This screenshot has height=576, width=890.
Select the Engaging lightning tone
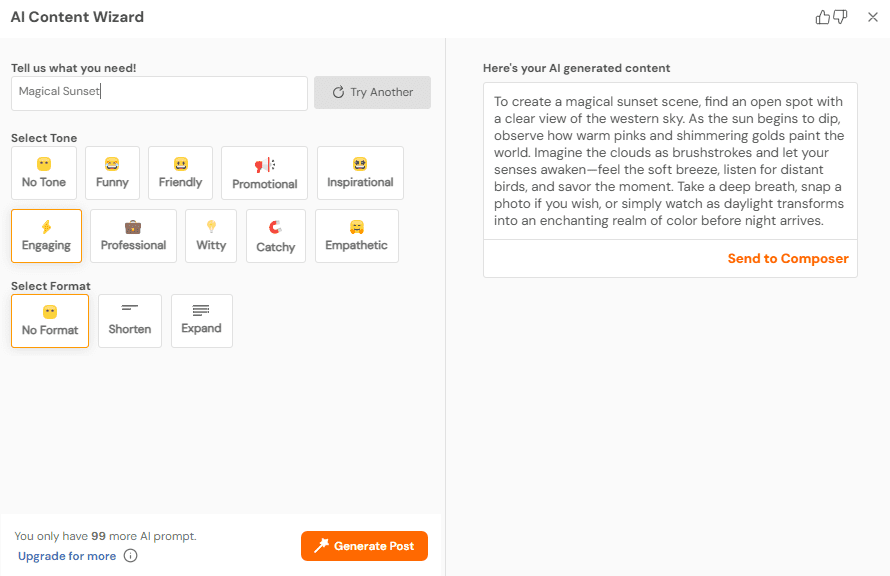pyautogui.click(x=46, y=236)
